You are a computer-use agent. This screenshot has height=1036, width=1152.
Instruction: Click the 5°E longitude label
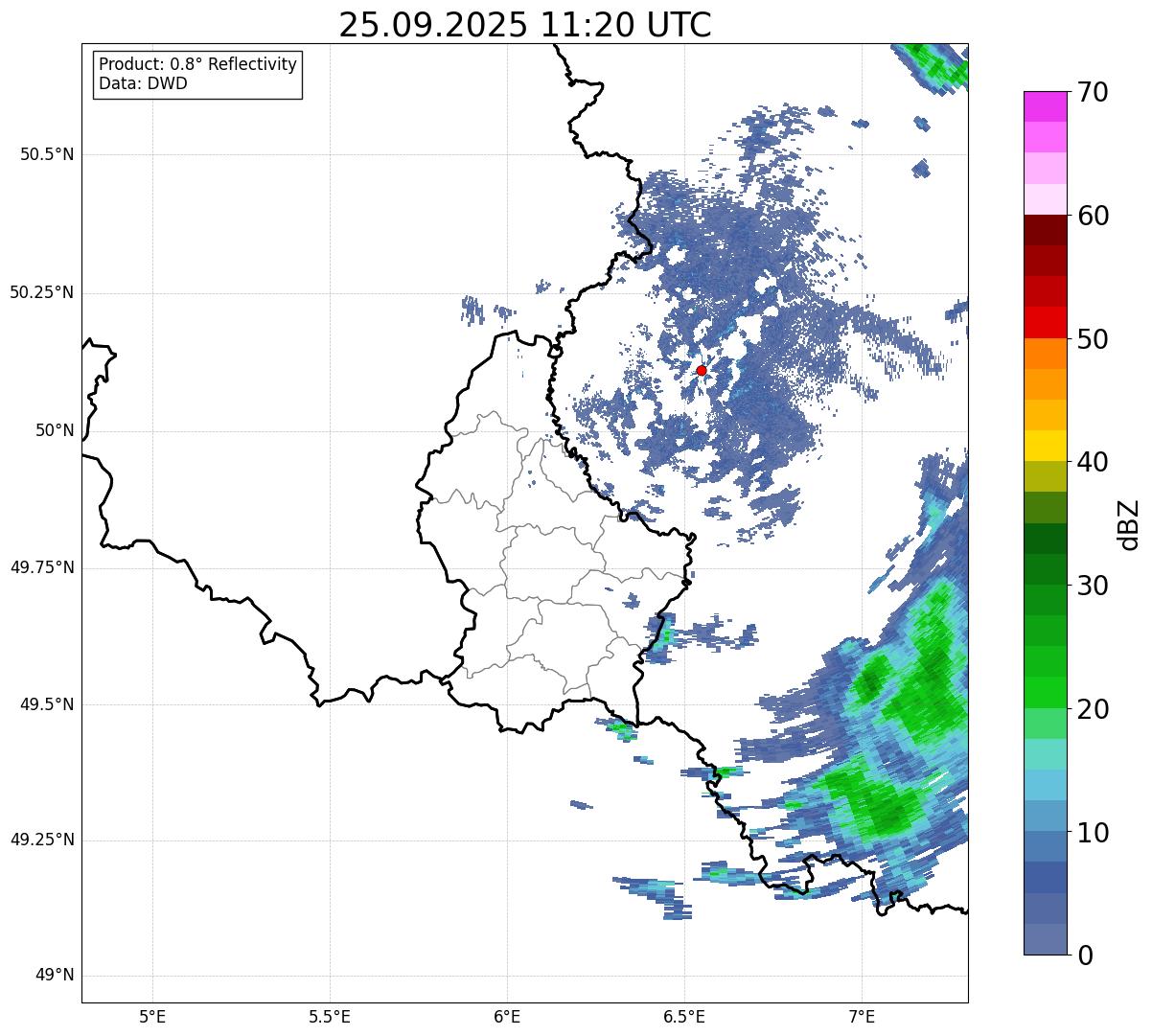tap(152, 1016)
